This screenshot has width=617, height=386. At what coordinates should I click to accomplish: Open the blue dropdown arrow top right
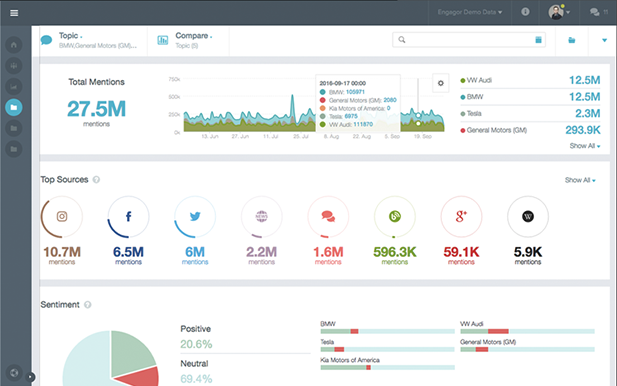pyautogui.click(x=604, y=40)
